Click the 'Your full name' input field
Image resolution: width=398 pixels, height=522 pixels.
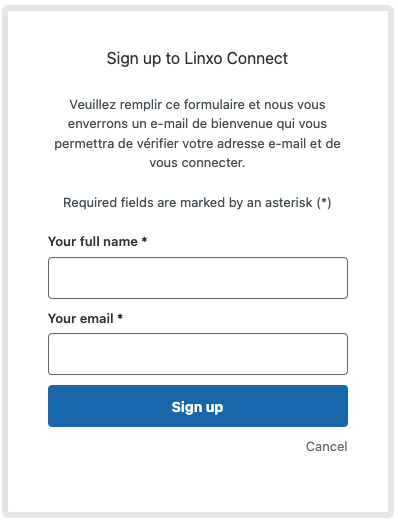coord(198,278)
